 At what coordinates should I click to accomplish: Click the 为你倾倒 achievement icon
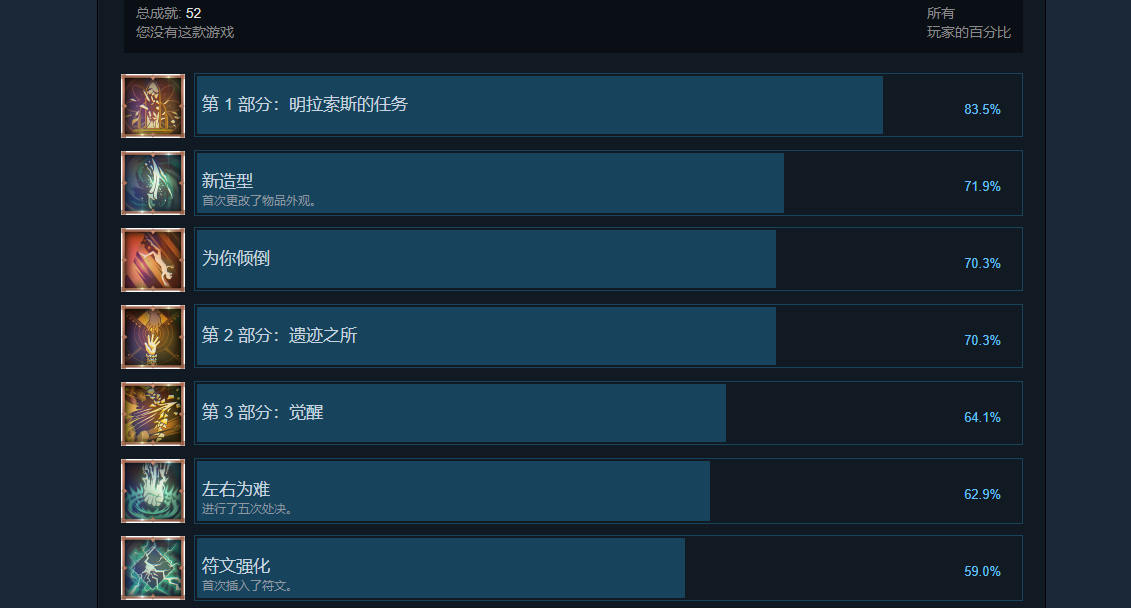(x=153, y=260)
